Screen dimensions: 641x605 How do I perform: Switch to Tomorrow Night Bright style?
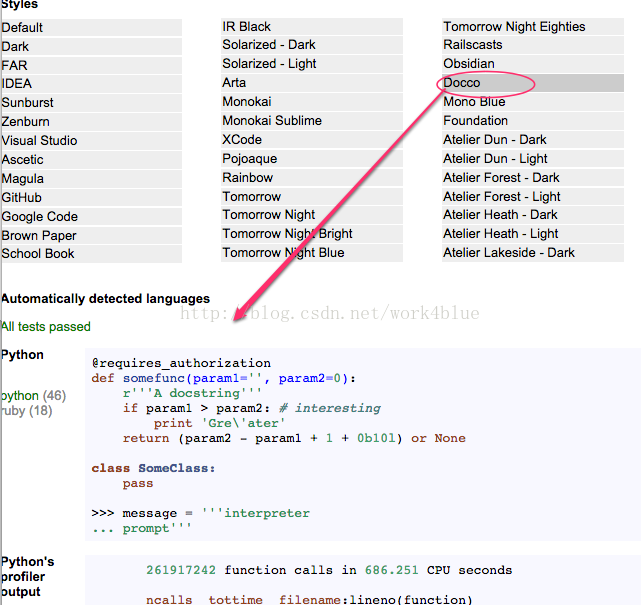pyautogui.click(x=312, y=234)
